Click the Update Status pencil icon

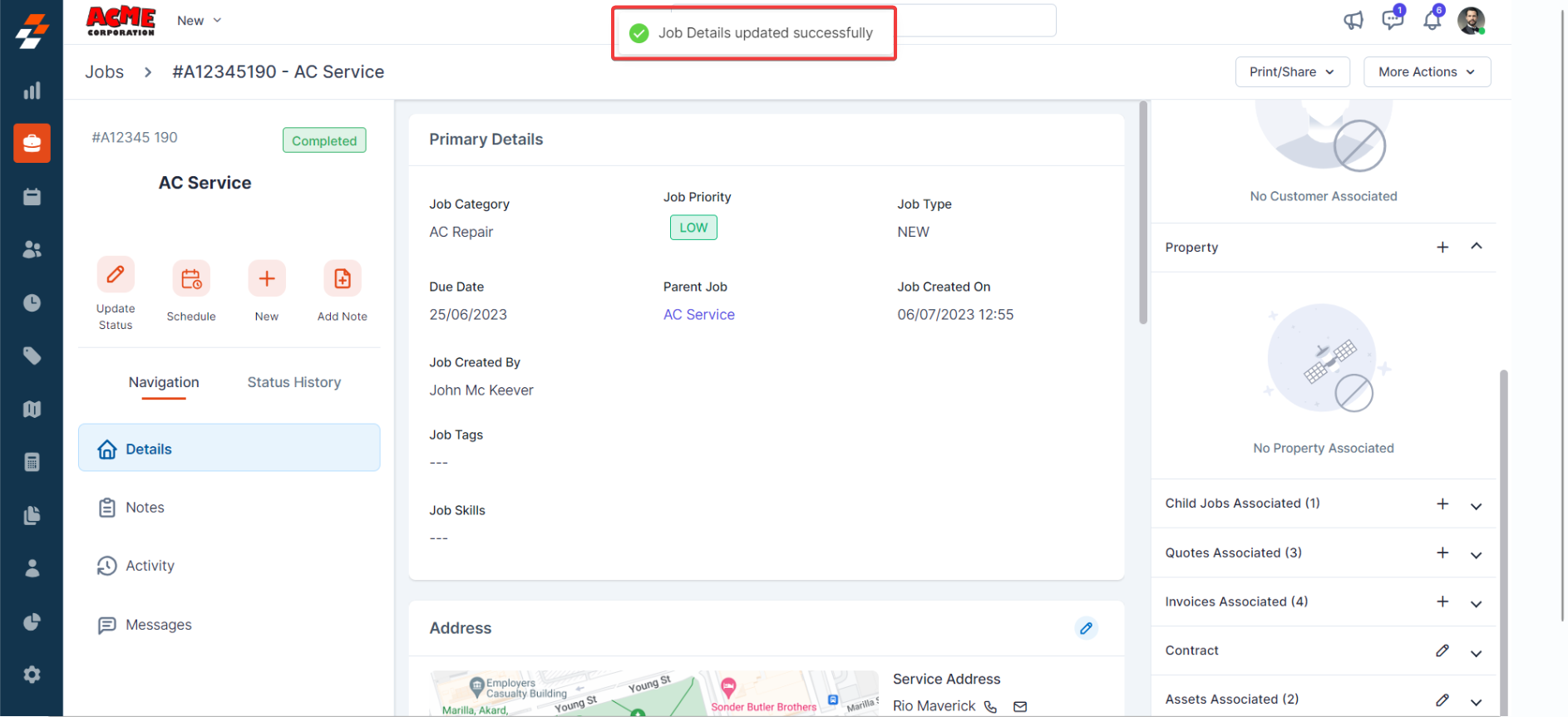(116, 274)
